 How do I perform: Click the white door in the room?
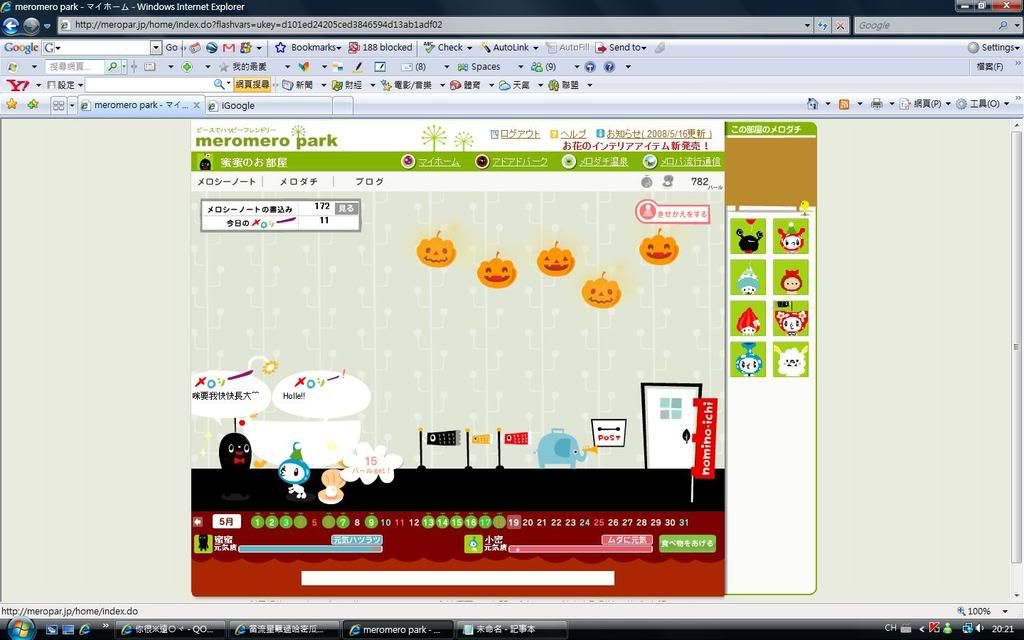click(x=671, y=427)
